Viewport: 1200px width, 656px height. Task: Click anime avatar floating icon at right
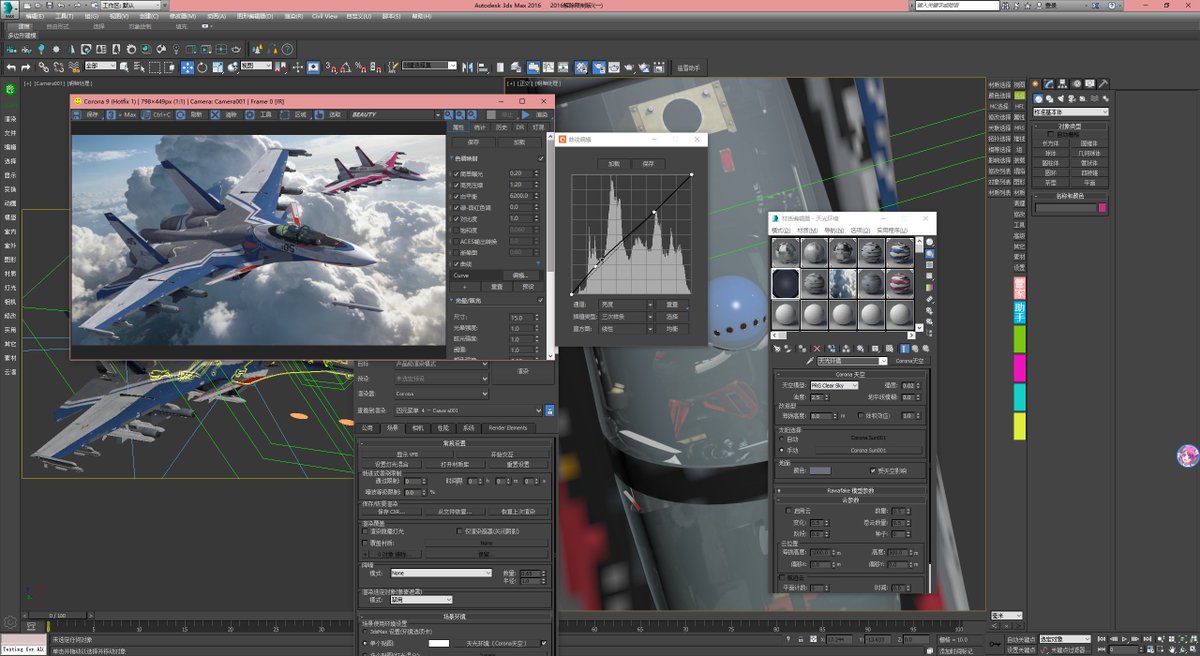click(1187, 456)
